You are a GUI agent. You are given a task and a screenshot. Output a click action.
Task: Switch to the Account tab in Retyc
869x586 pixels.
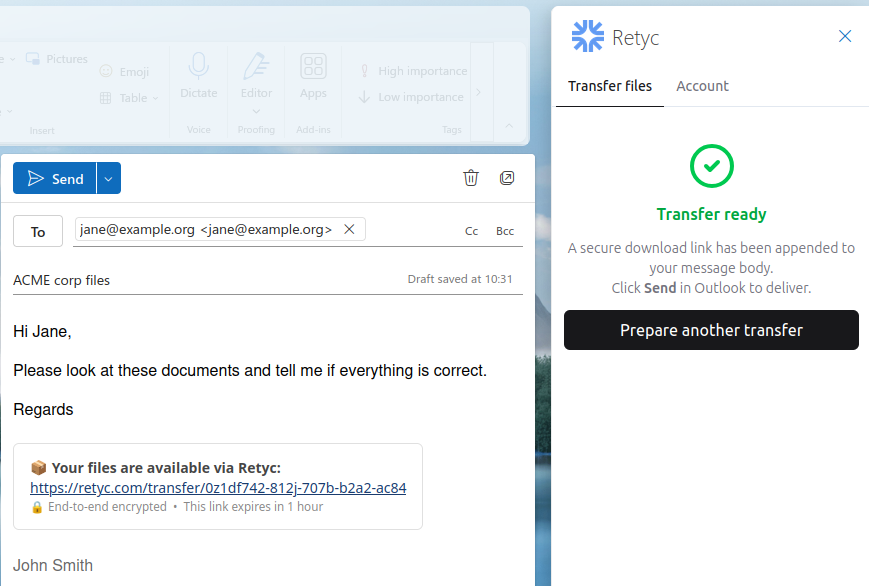pos(702,86)
